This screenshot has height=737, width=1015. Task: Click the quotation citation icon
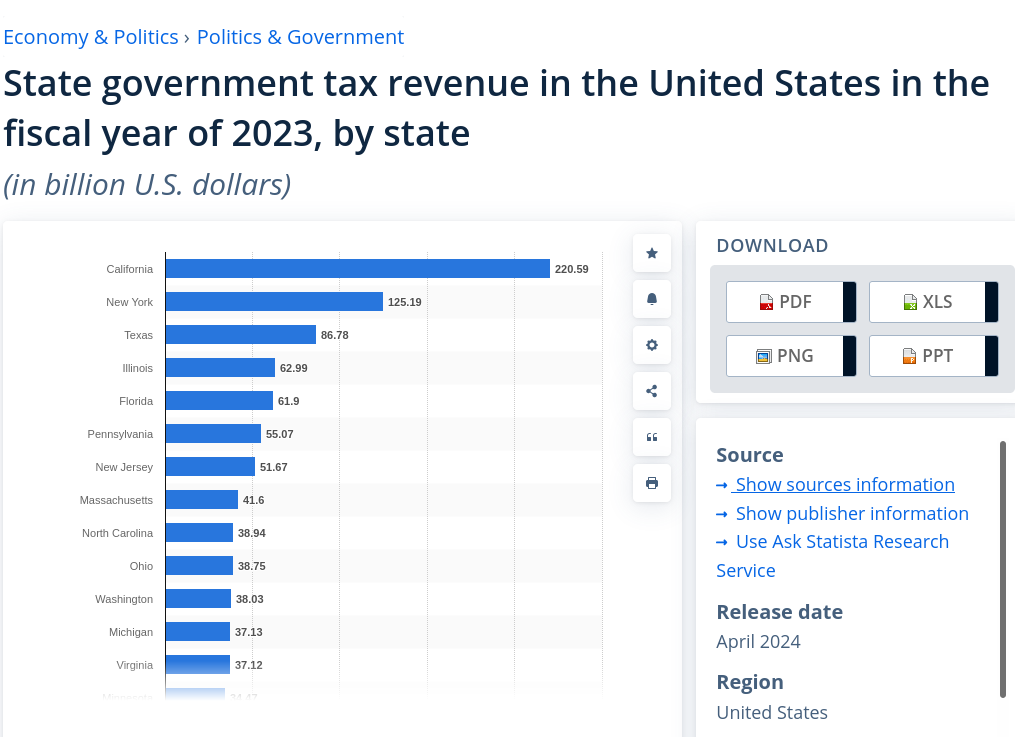[652, 437]
